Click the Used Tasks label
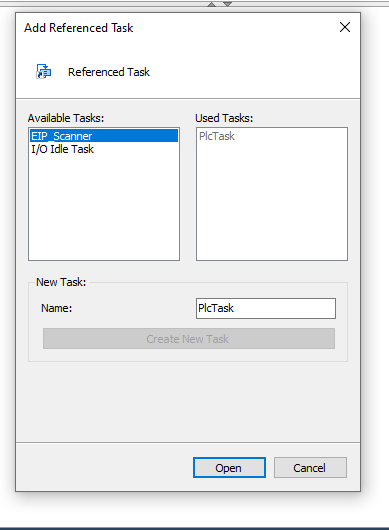Viewport: 389px width, 530px height. point(224,118)
